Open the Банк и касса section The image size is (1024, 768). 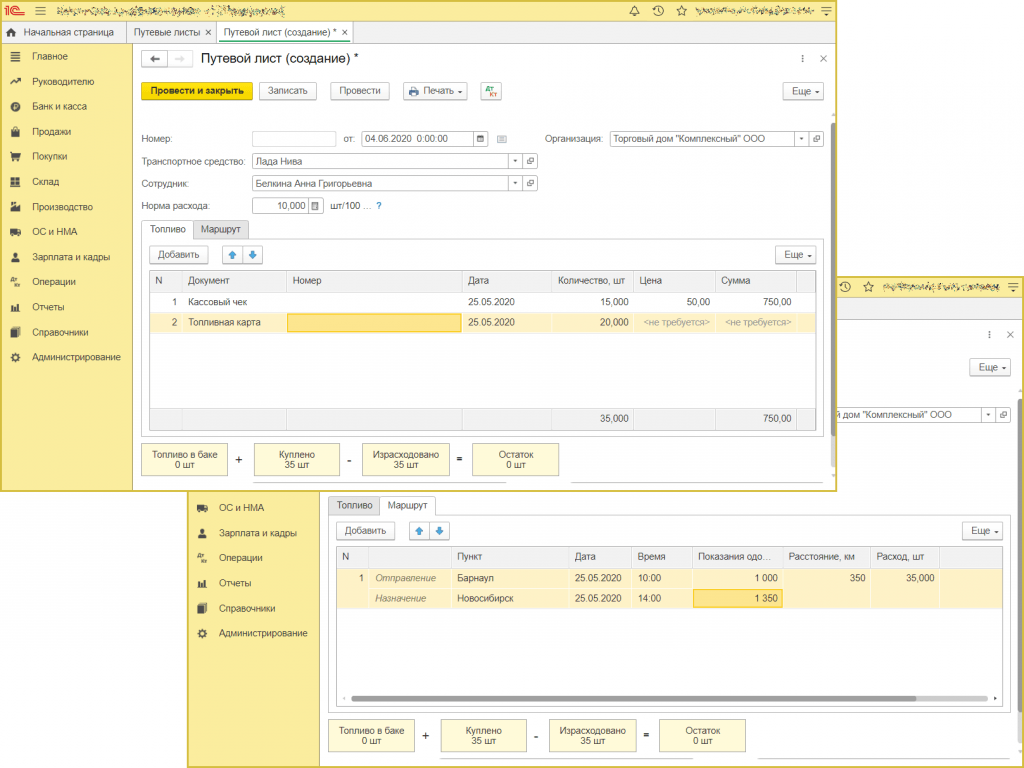click(58, 107)
